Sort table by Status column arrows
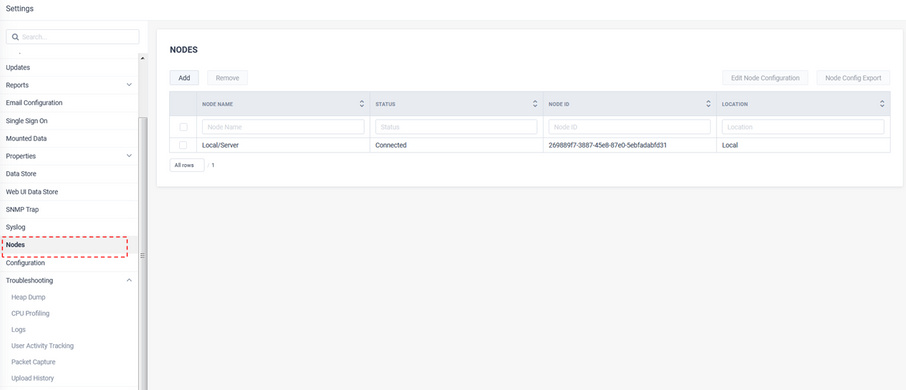The width and height of the screenshot is (906, 390). point(535,104)
